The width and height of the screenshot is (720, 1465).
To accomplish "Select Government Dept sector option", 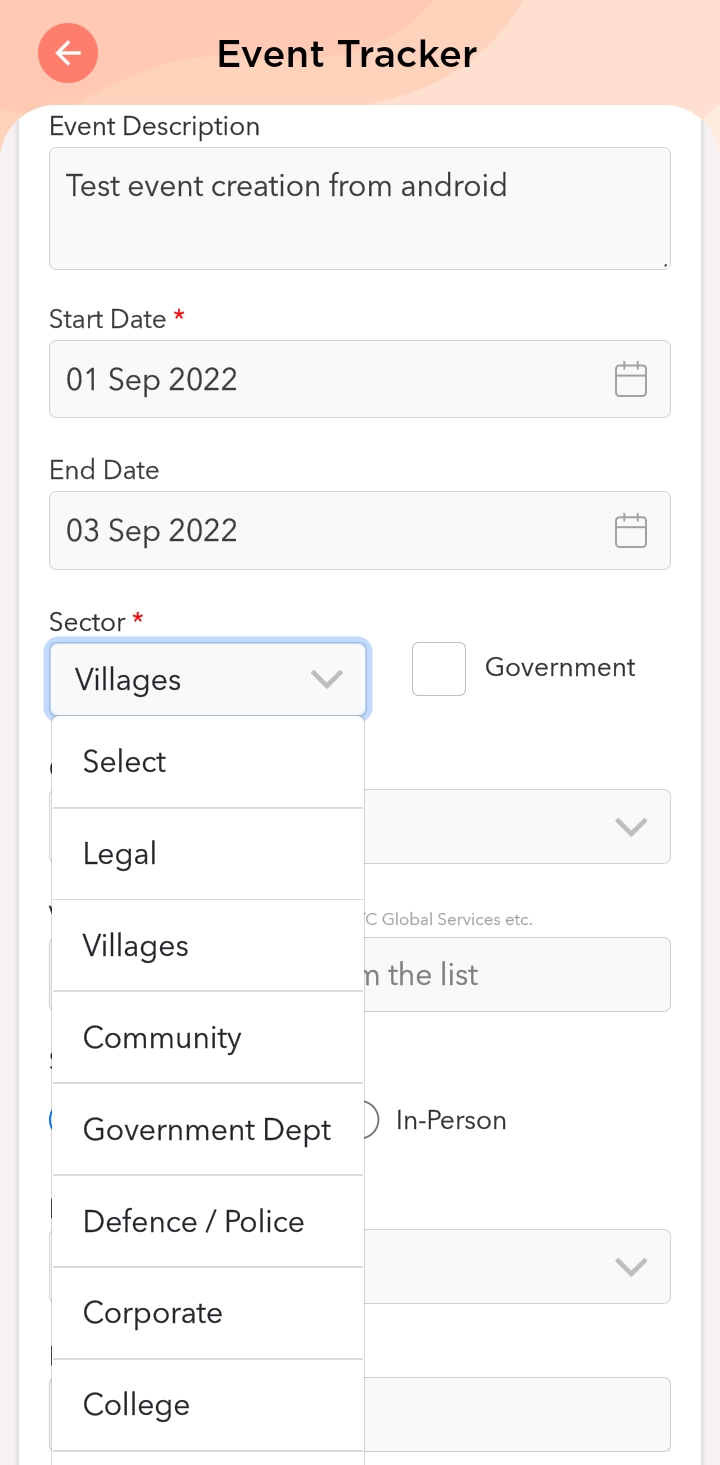I will [208, 1130].
